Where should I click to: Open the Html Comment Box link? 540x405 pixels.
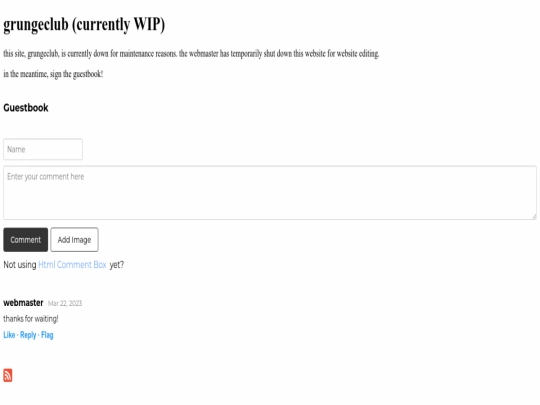coord(72,264)
